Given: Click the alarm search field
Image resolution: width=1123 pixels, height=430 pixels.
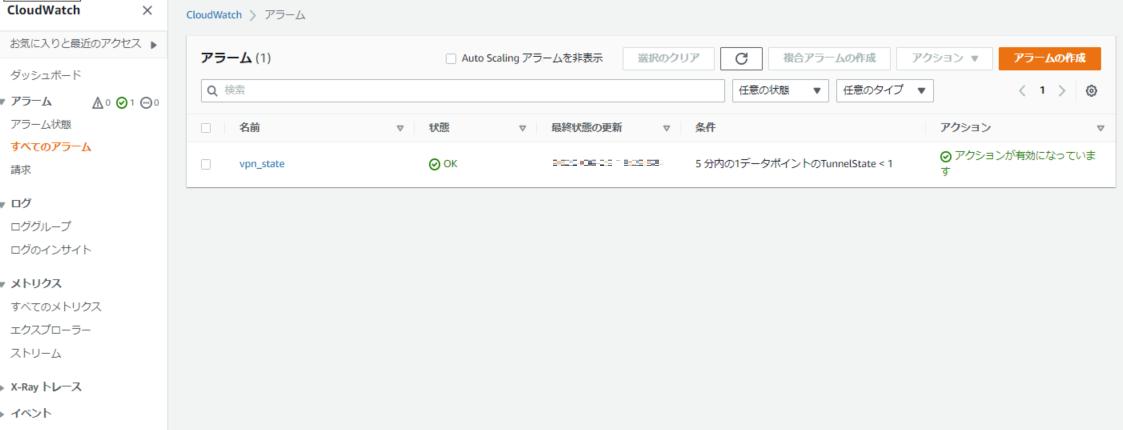Looking at the screenshot, I should click(463, 91).
